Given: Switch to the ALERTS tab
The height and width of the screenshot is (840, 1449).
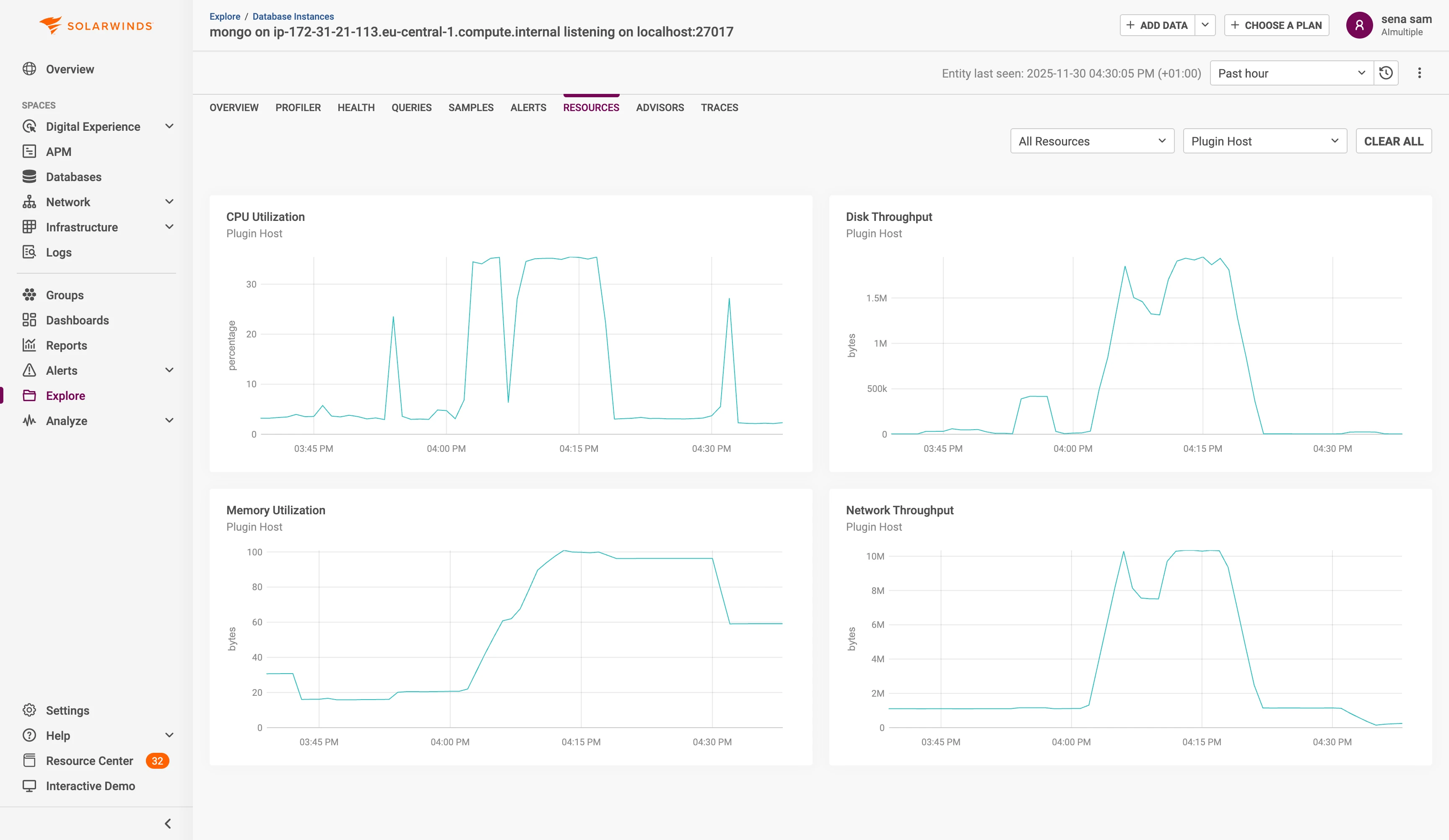Looking at the screenshot, I should point(528,108).
